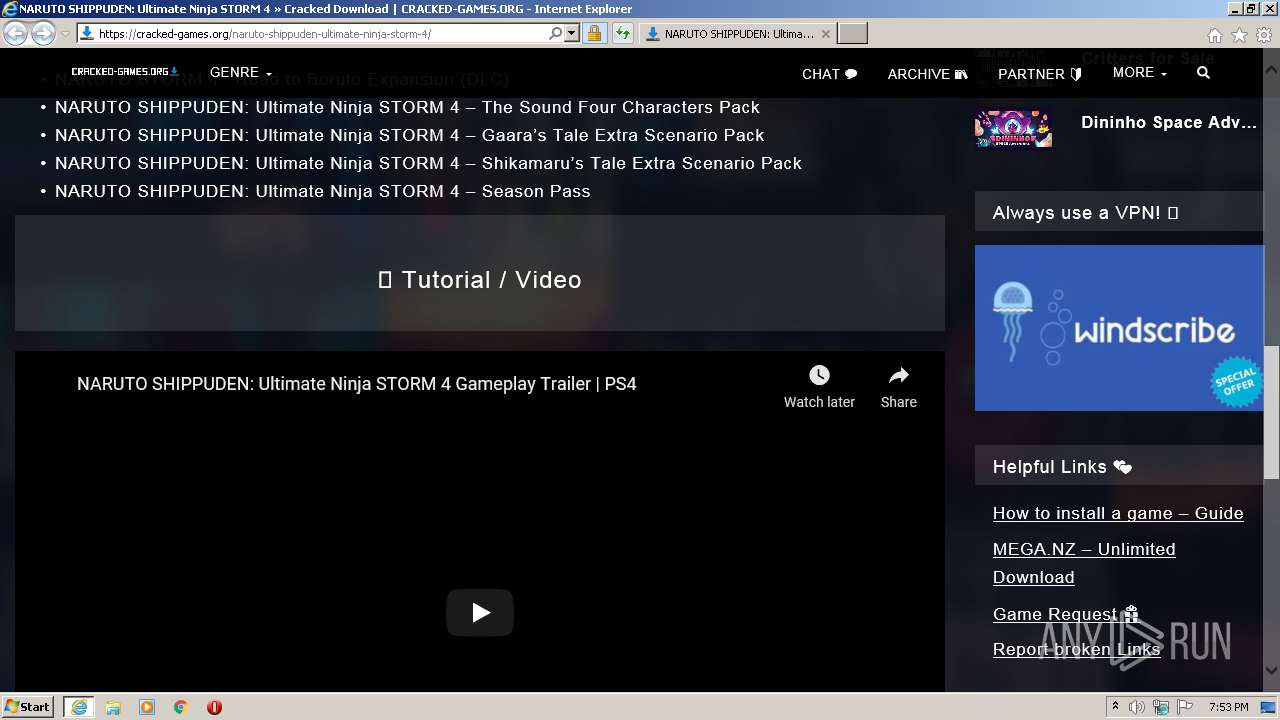The height and width of the screenshot is (720, 1280).
Task: Click the IE Back arrow button
Action: 15,34
